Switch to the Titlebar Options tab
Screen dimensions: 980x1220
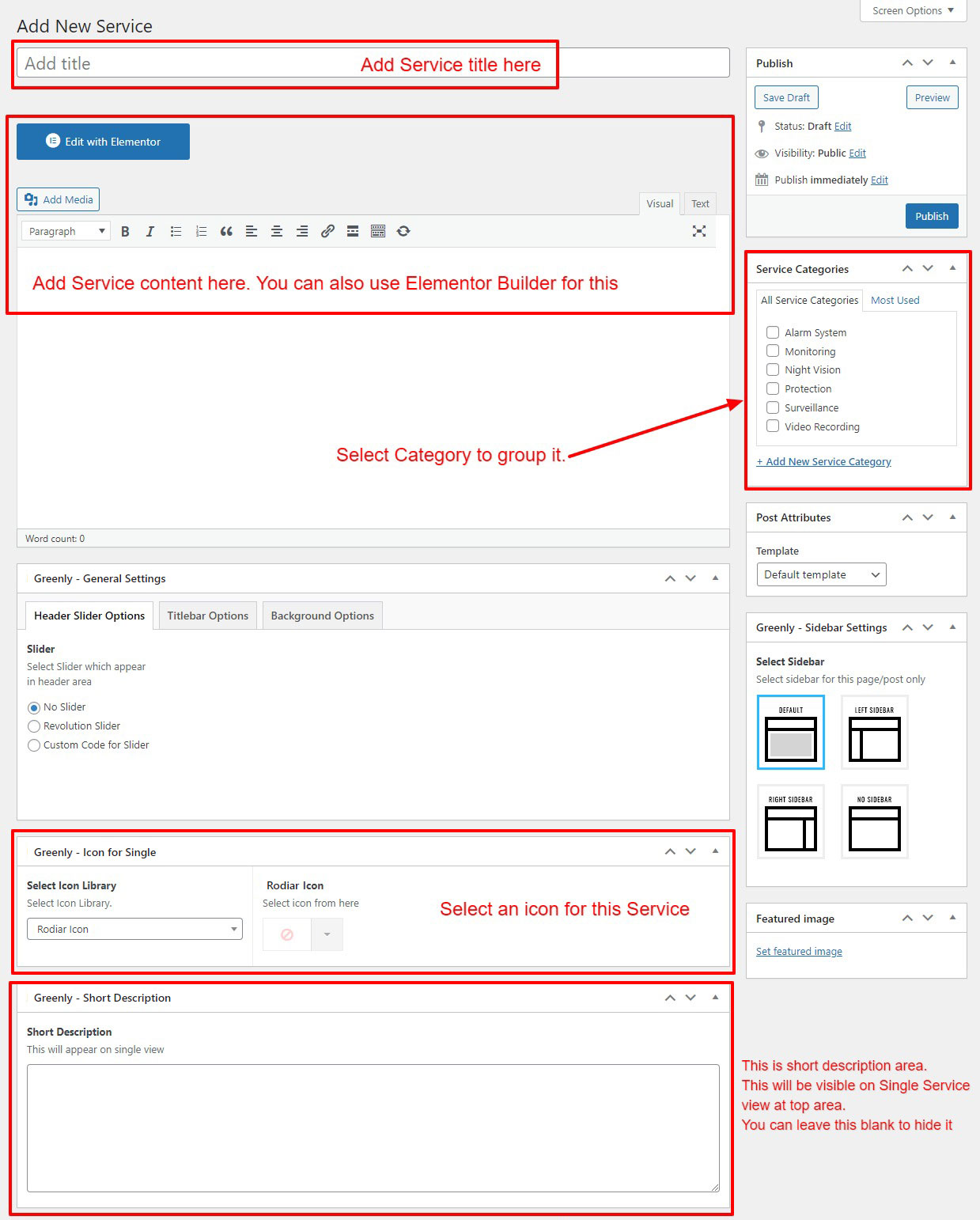(x=207, y=616)
